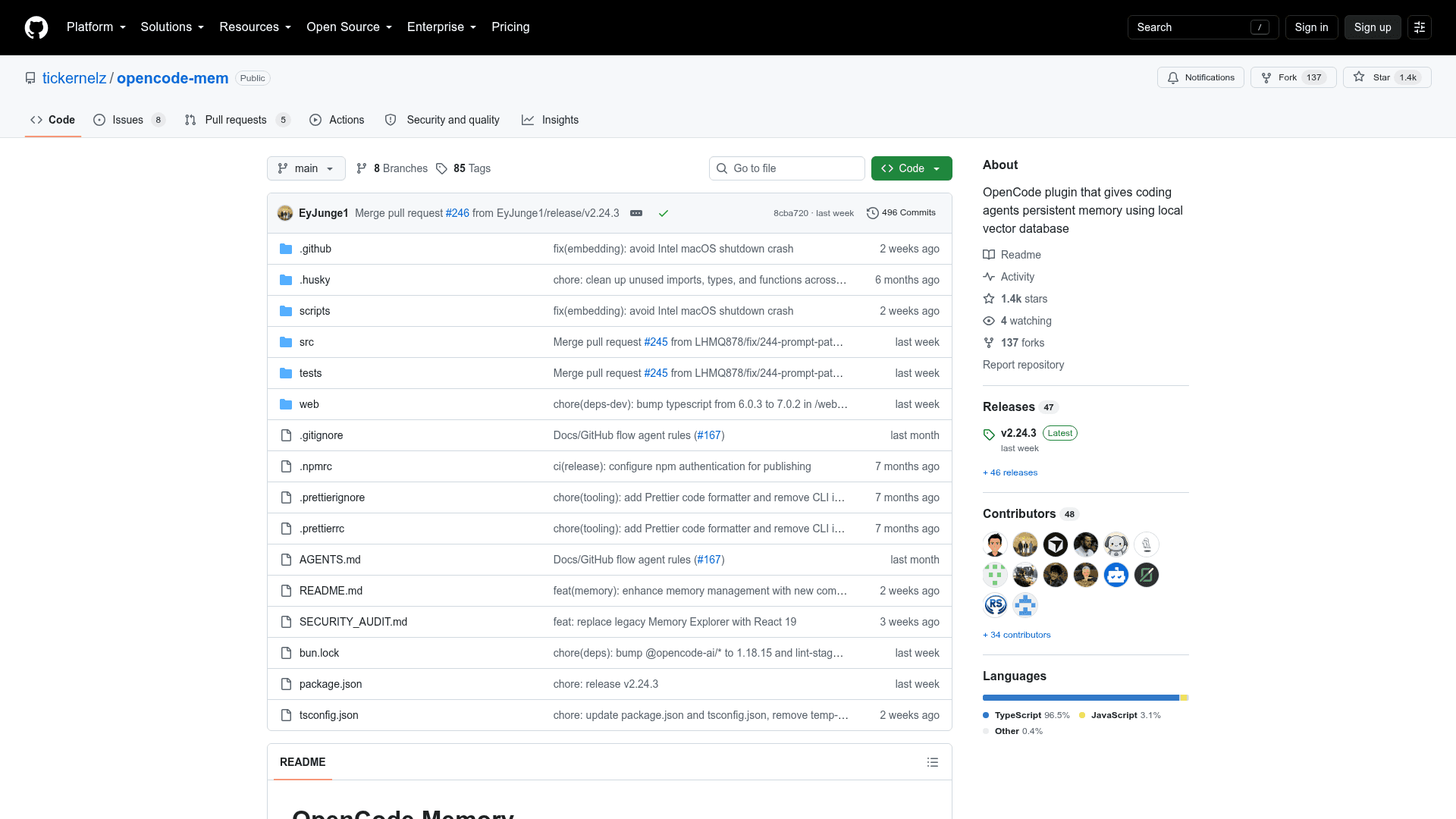Select the Code tab
The height and width of the screenshot is (819, 1456).
53,120
